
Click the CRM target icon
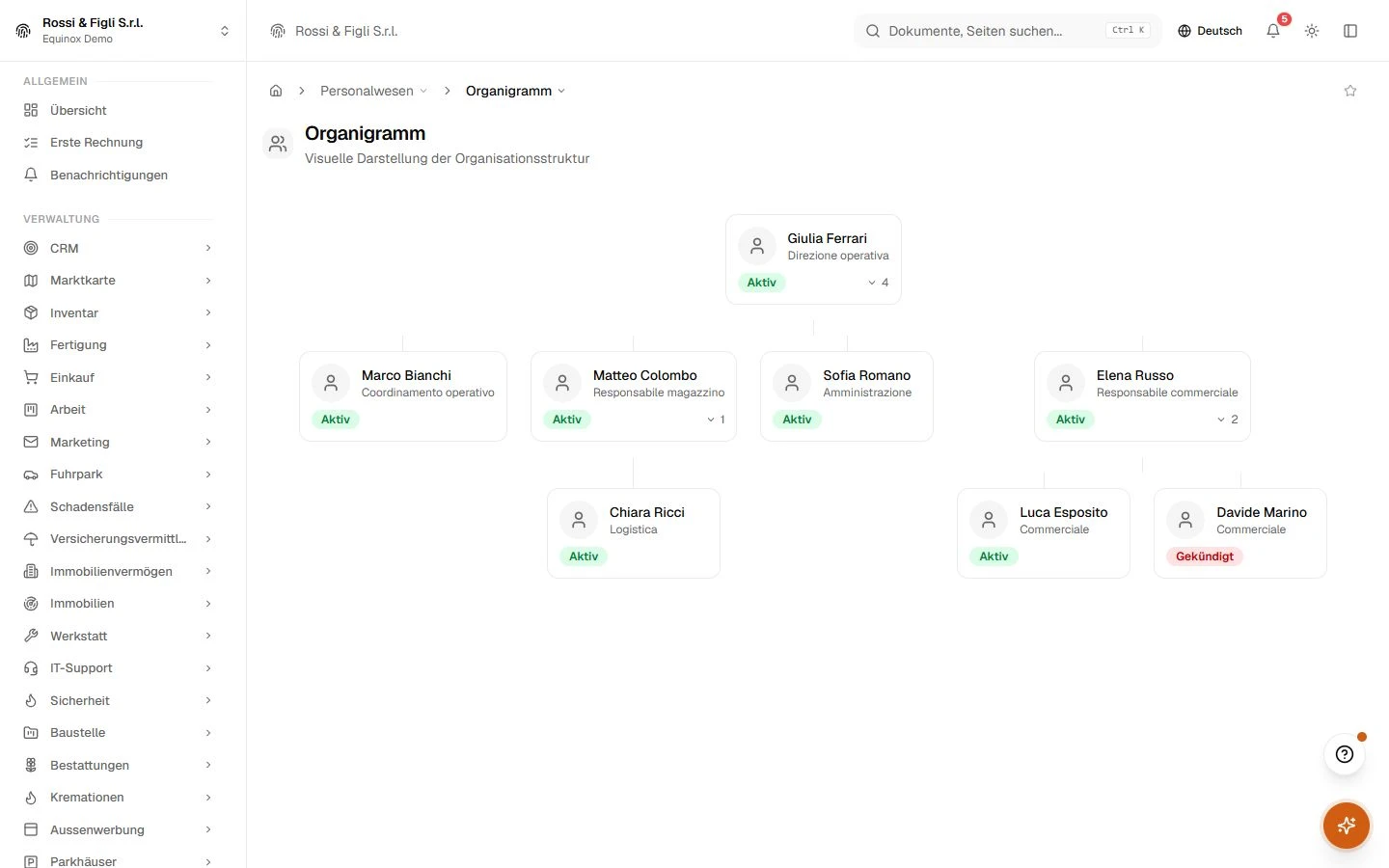click(x=31, y=248)
